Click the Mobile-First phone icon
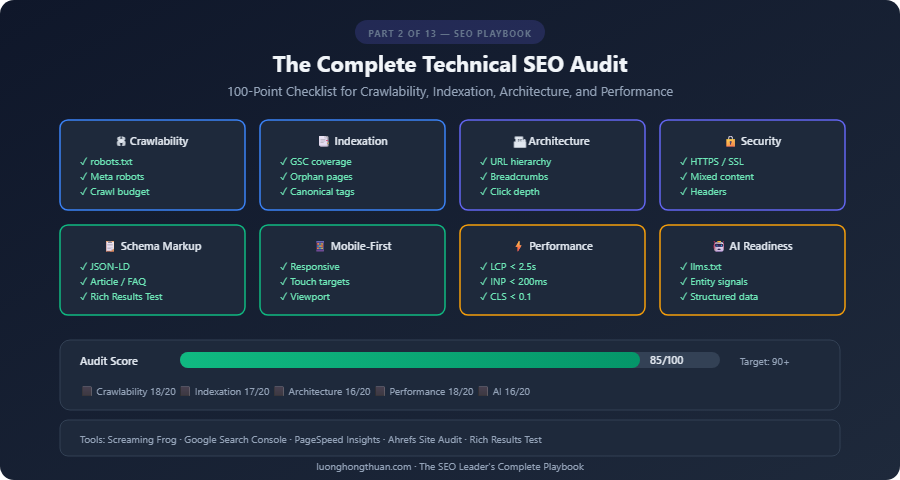Image resolution: width=900 pixels, height=480 pixels. 320,246
